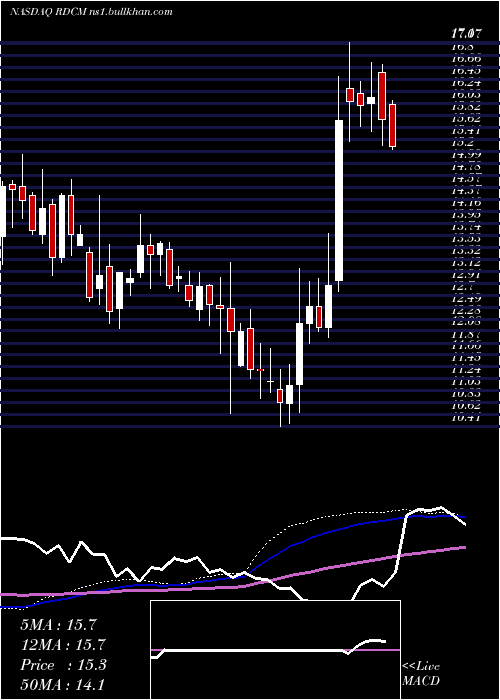Click the tallest white breakout candlestick
Image resolution: width=500 pixels, height=700 pixels.
click(x=339, y=200)
